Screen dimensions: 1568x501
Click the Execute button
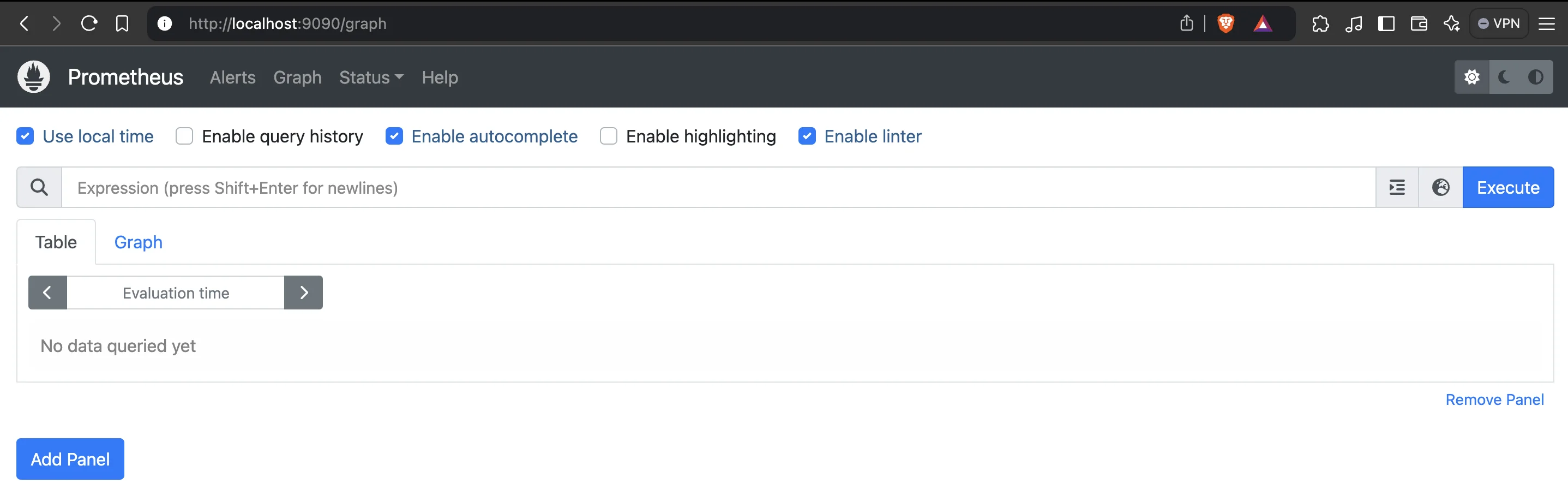[x=1508, y=188]
